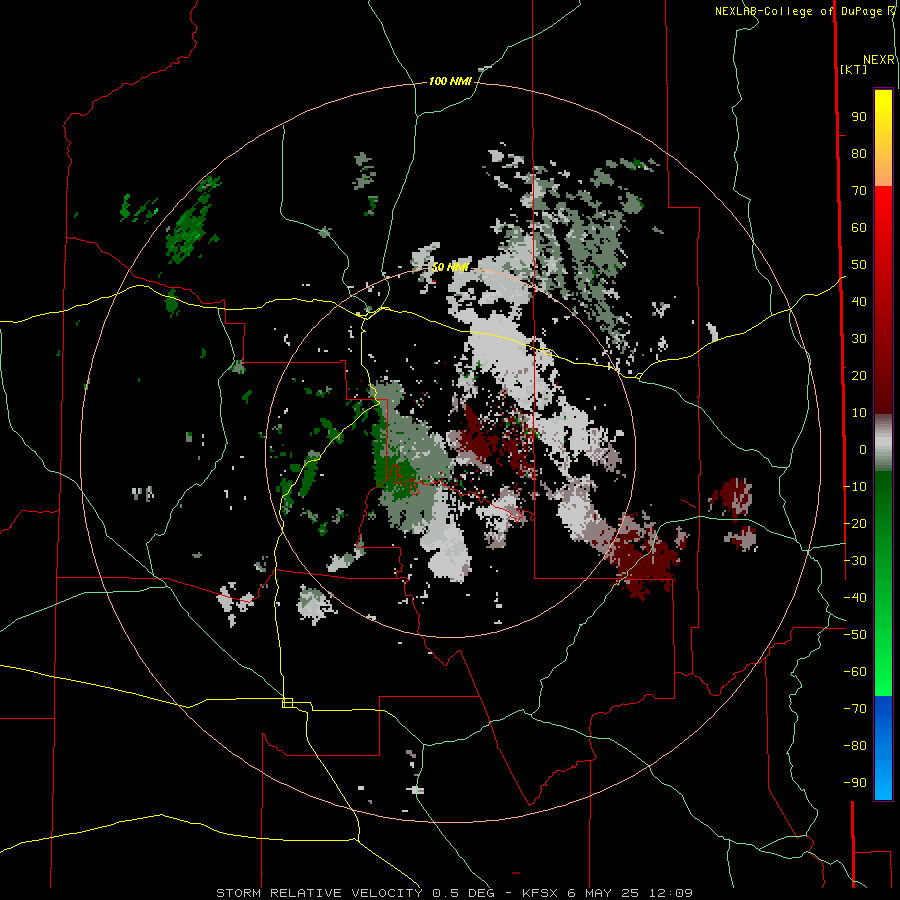Click the "-80" scale label

click(x=855, y=746)
